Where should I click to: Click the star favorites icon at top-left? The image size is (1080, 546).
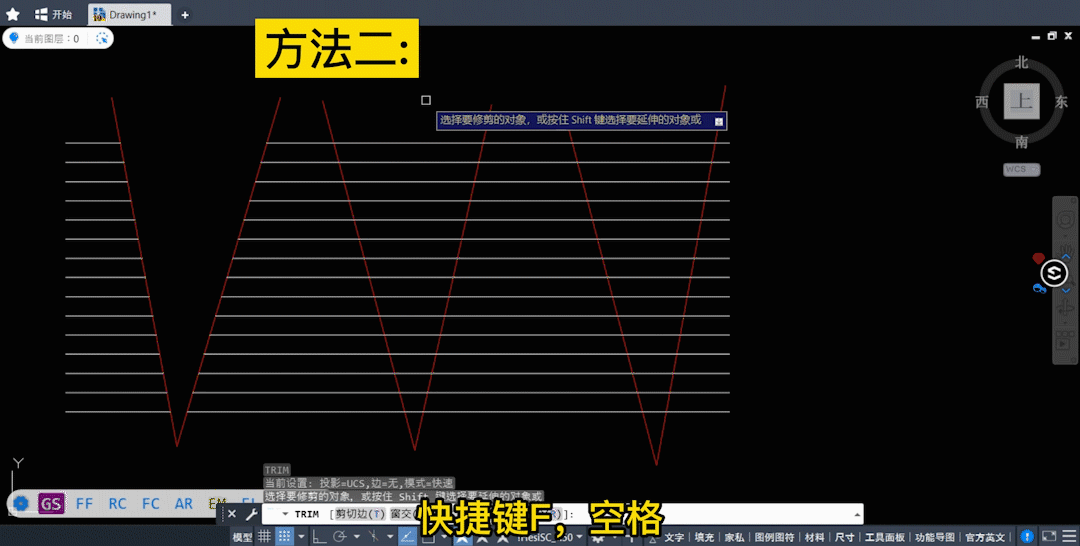point(12,14)
